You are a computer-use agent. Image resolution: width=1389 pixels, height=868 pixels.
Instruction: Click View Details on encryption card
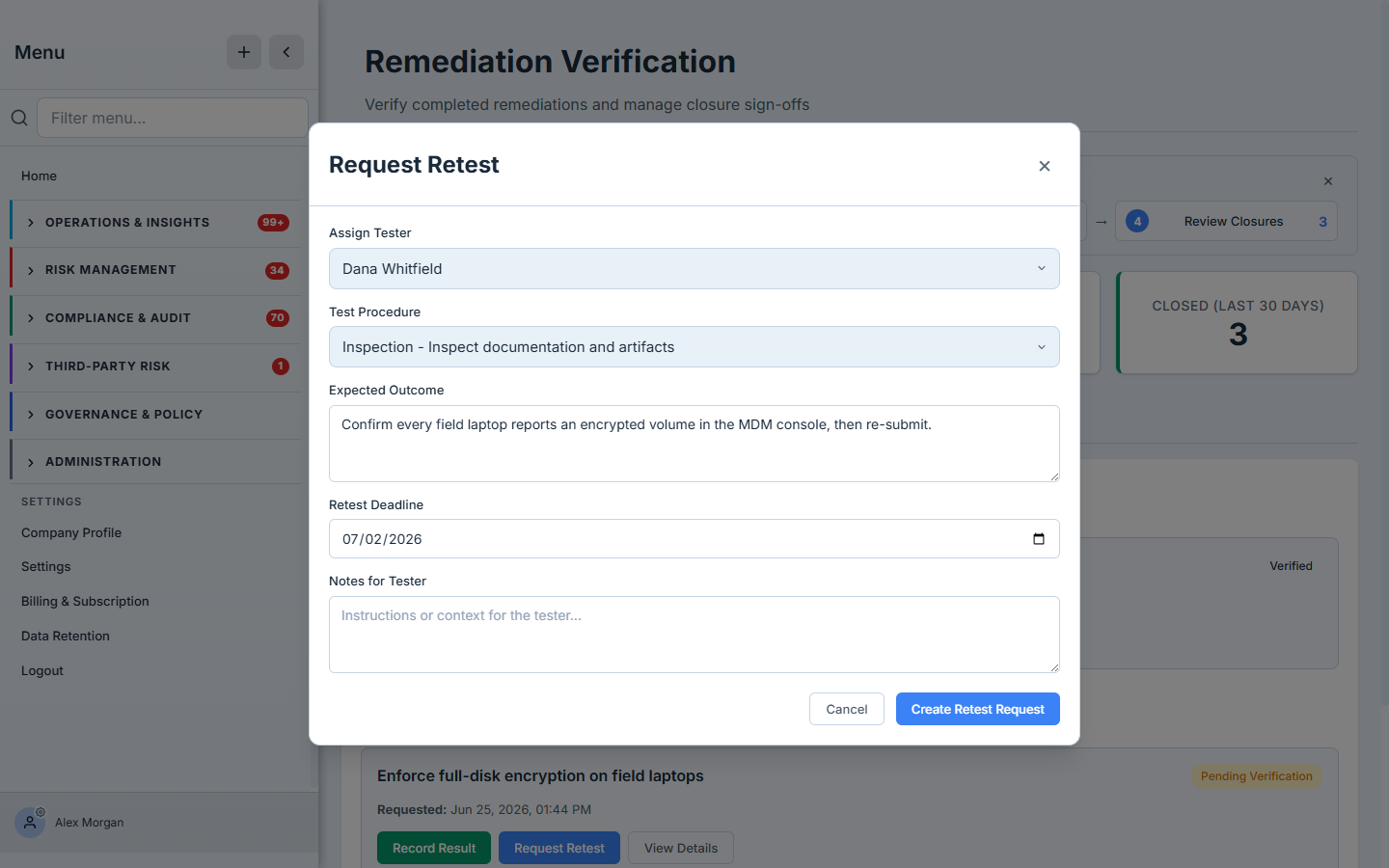681,848
